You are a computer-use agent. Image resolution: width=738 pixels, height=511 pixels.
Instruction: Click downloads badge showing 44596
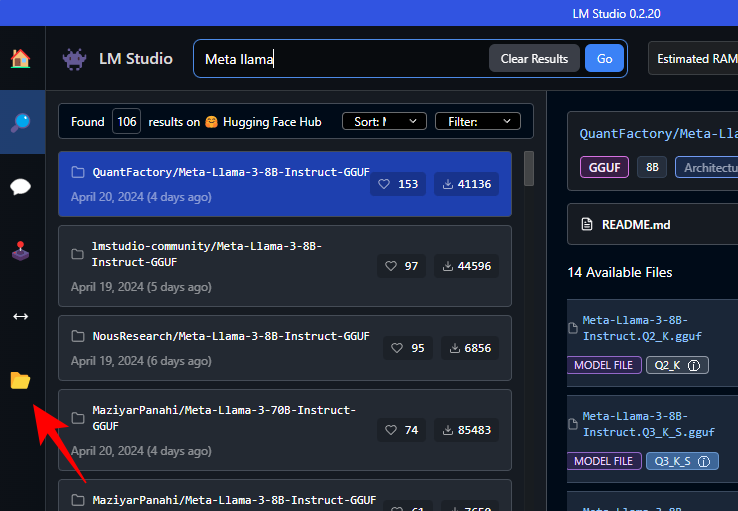tap(466, 266)
